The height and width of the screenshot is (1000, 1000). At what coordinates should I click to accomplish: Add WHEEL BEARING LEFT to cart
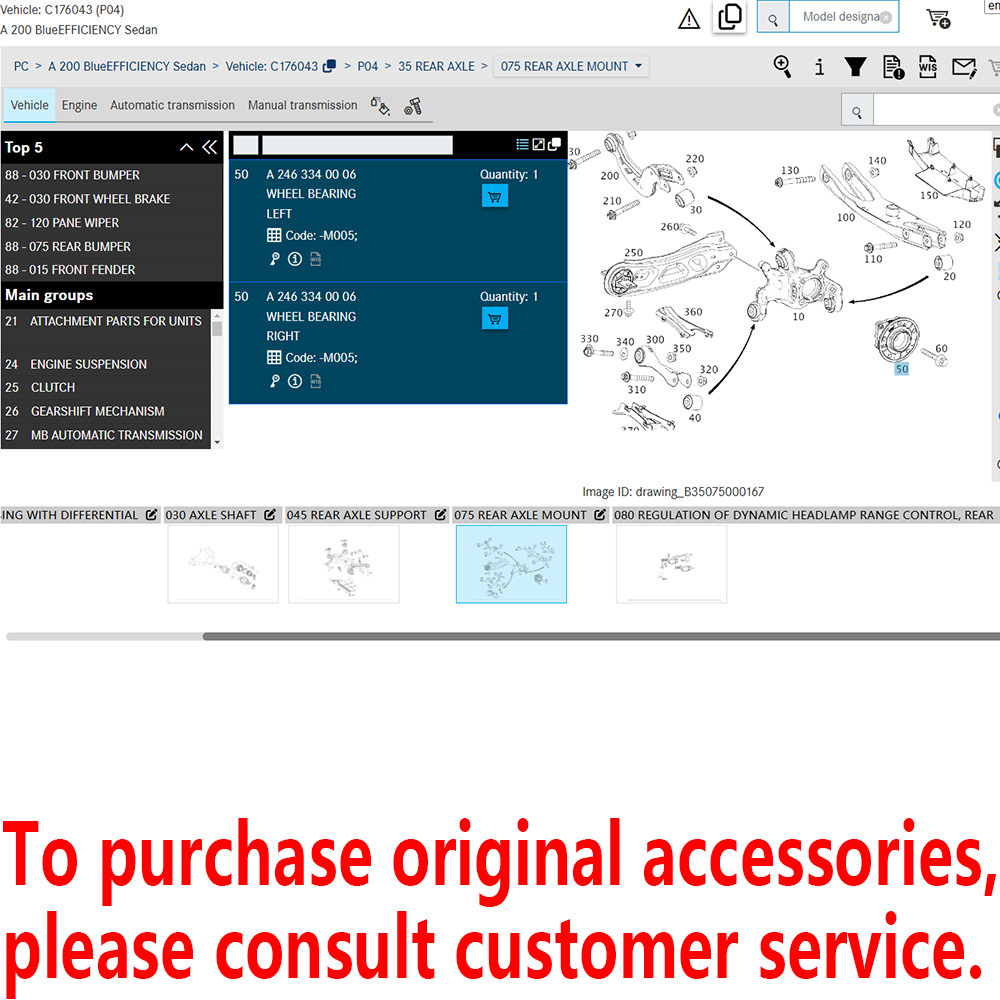(494, 196)
